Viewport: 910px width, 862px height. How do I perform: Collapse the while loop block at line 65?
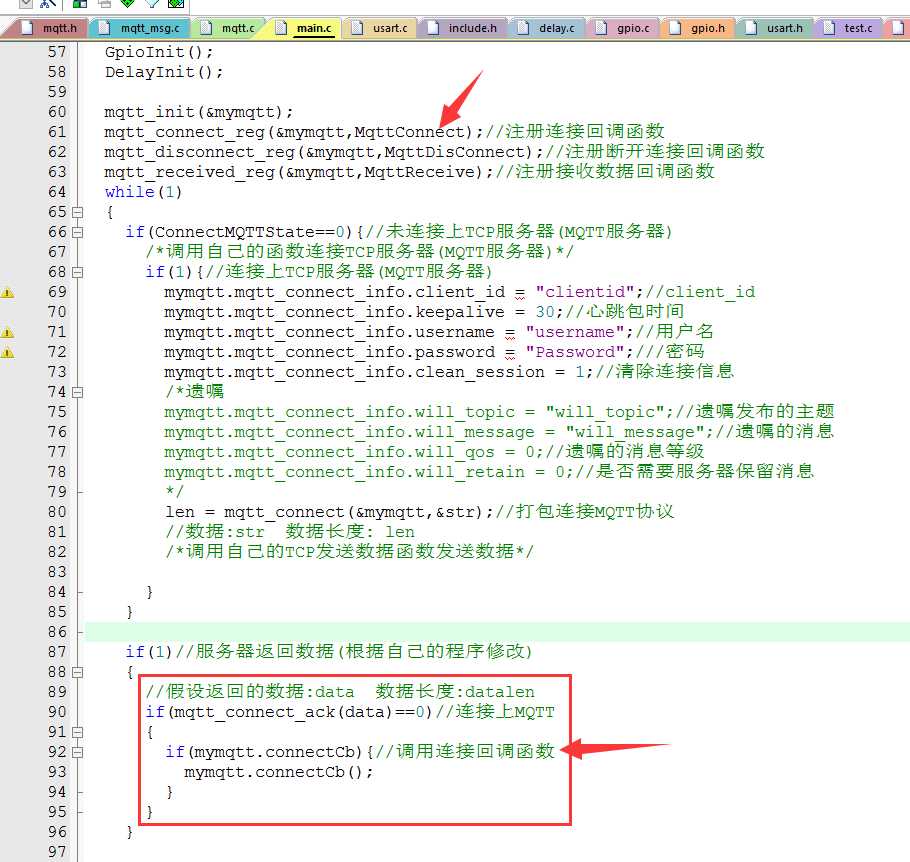78,212
